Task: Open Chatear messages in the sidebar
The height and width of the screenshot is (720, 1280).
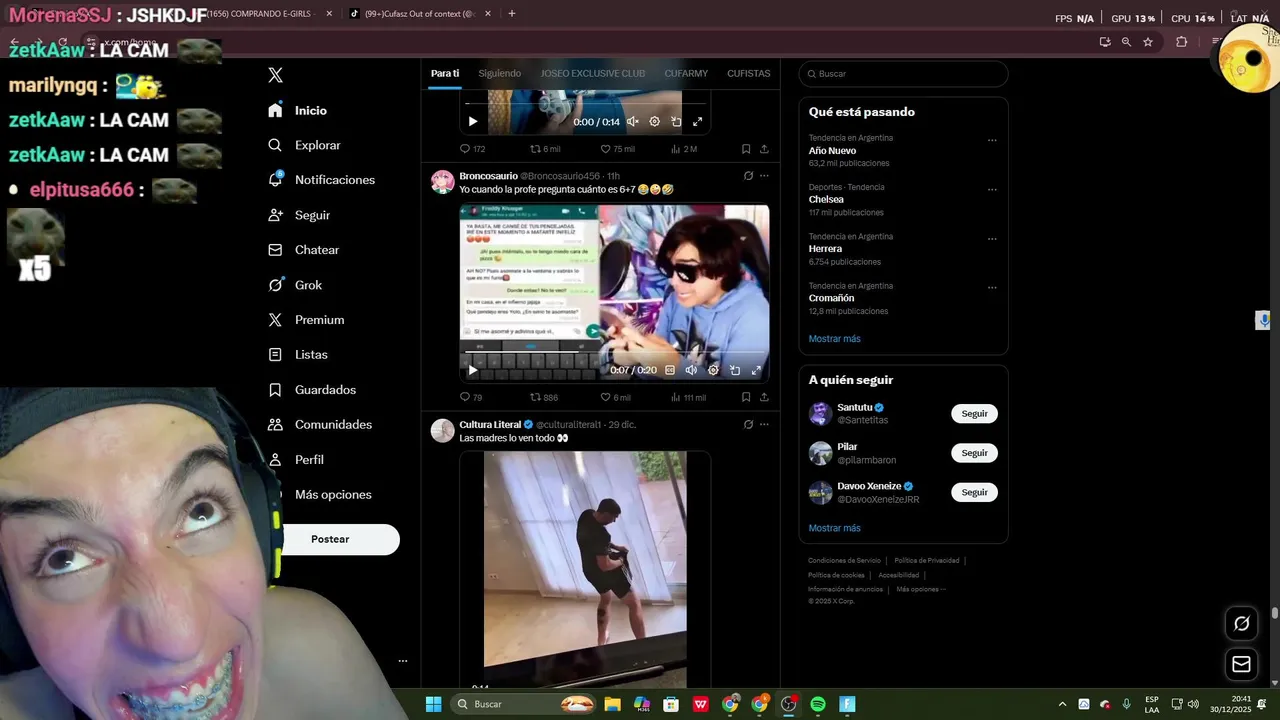Action: pyautogui.click(x=304, y=250)
